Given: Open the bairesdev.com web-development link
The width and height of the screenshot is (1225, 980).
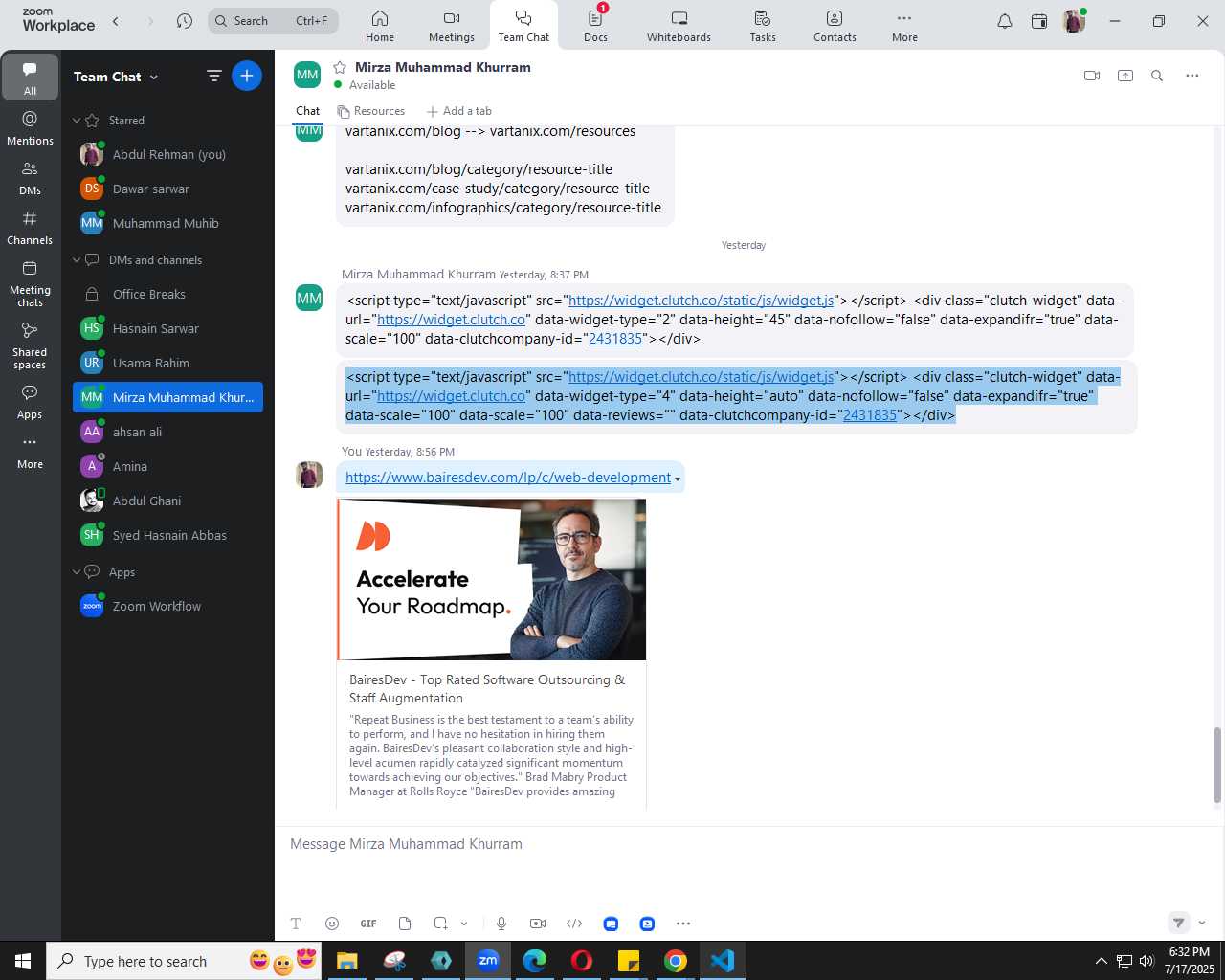Looking at the screenshot, I should (x=508, y=478).
